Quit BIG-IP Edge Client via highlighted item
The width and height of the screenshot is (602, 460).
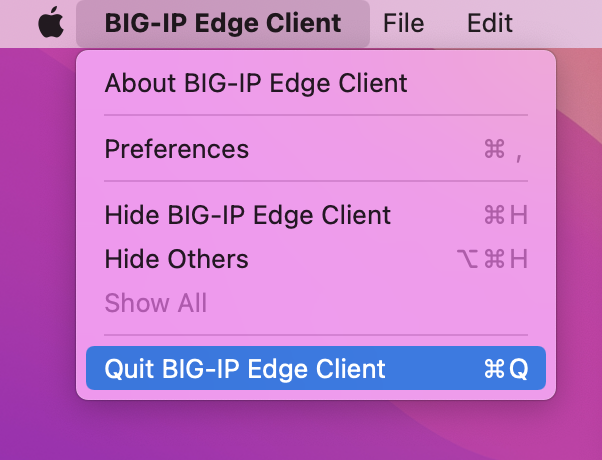point(316,368)
